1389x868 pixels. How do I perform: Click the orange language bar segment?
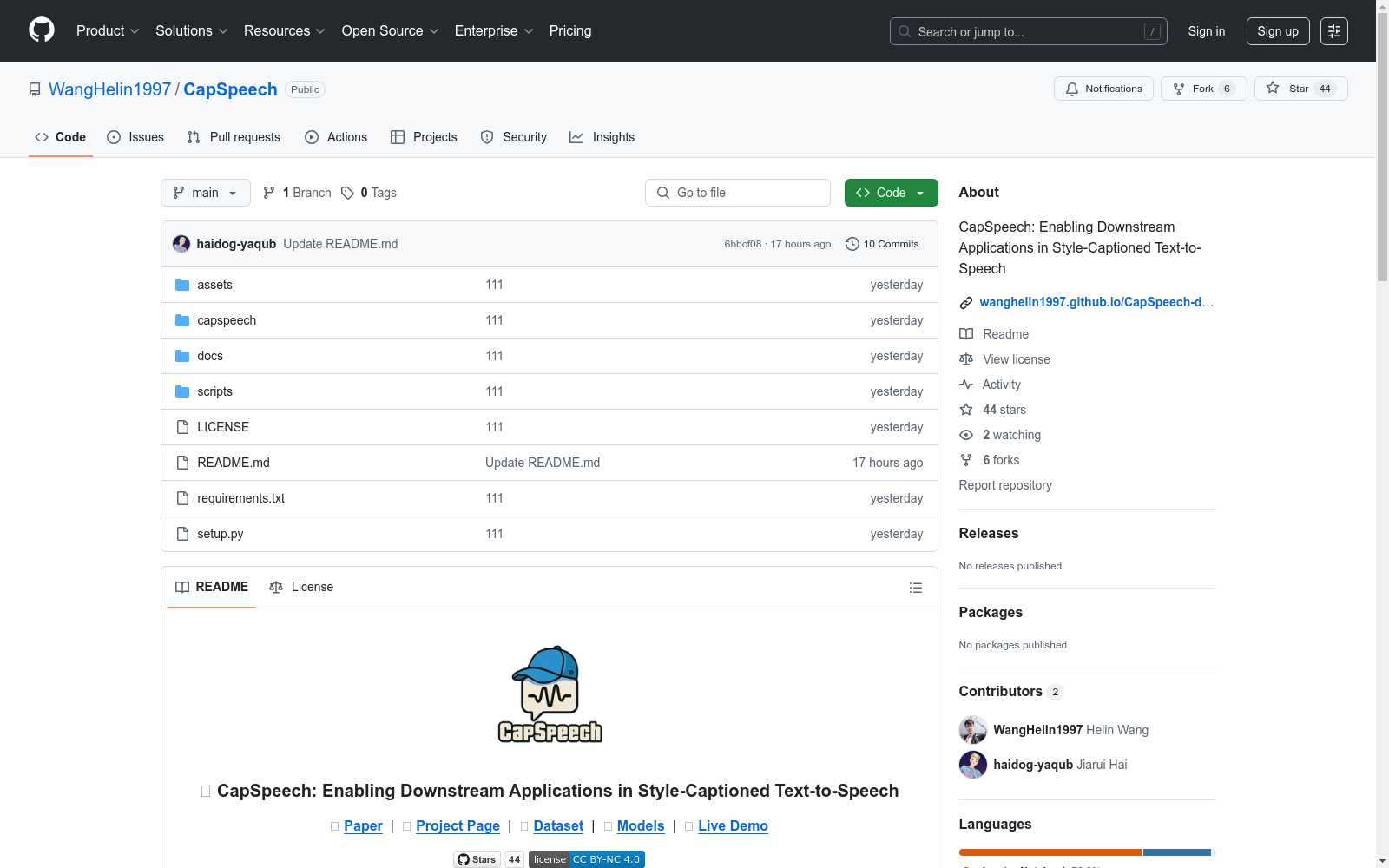pyautogui.click(x=1050, y=852)
